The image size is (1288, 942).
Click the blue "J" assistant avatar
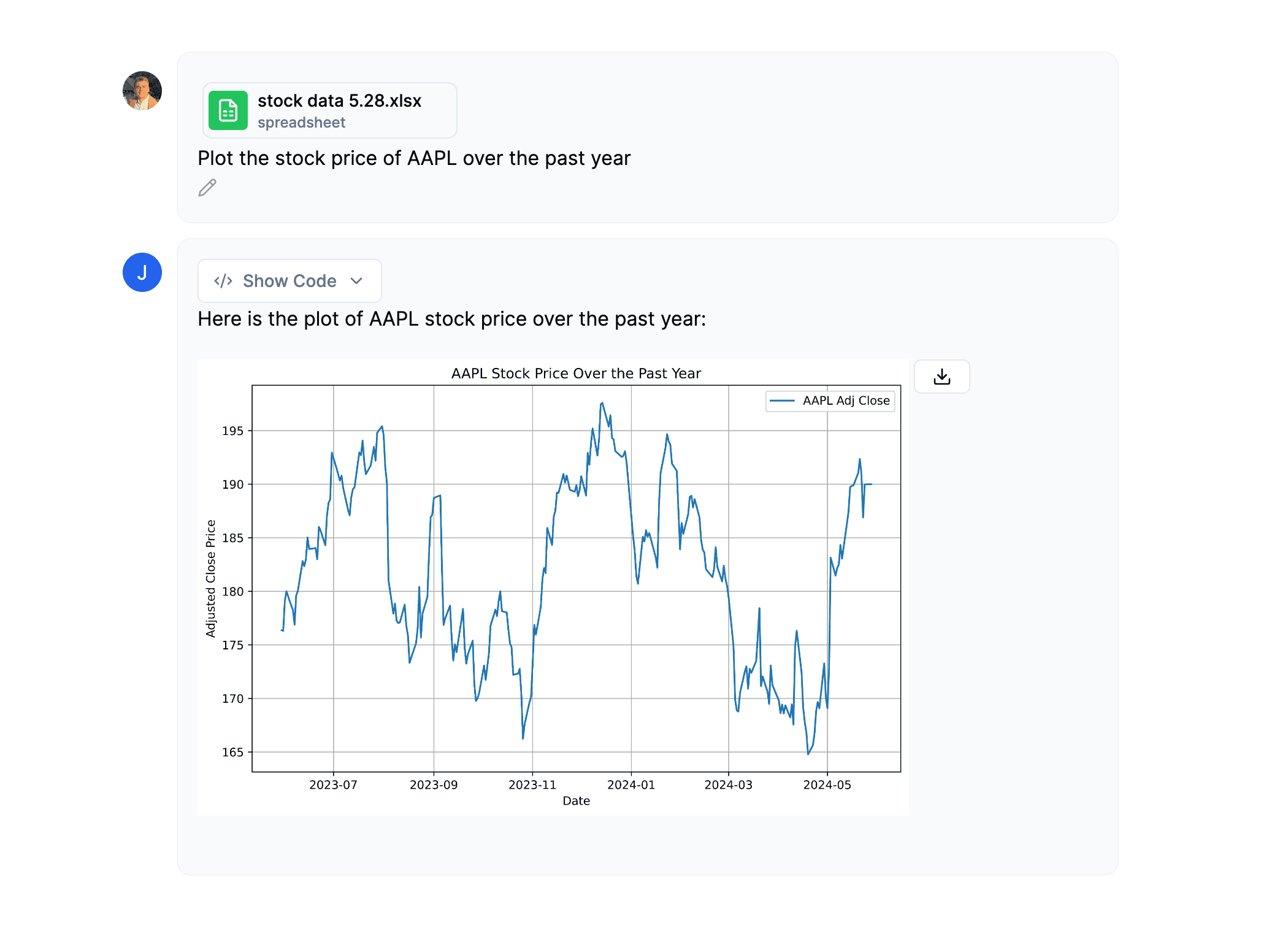click(142, 272)
